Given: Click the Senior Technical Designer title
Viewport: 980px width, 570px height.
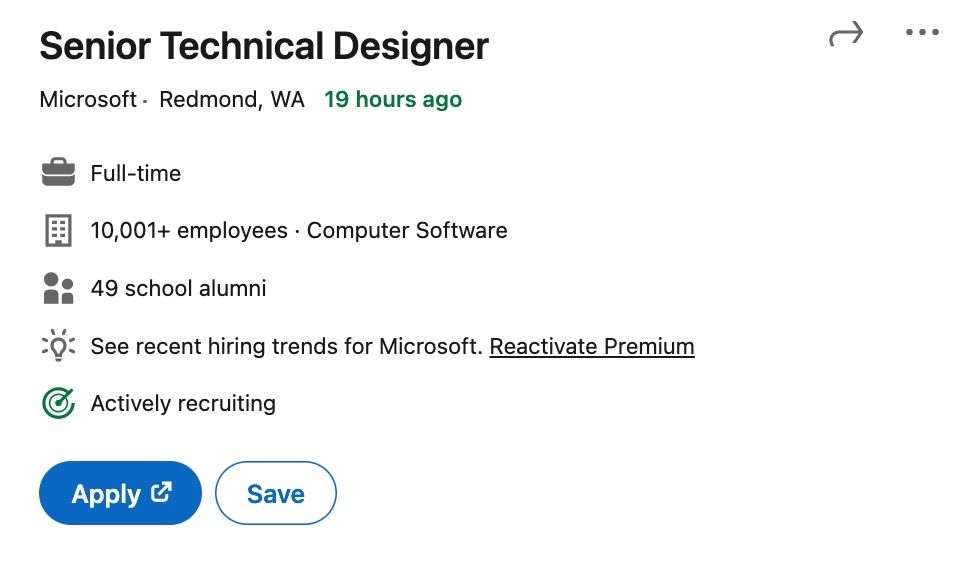Looking at the screenshot, I should click(264, 46).
